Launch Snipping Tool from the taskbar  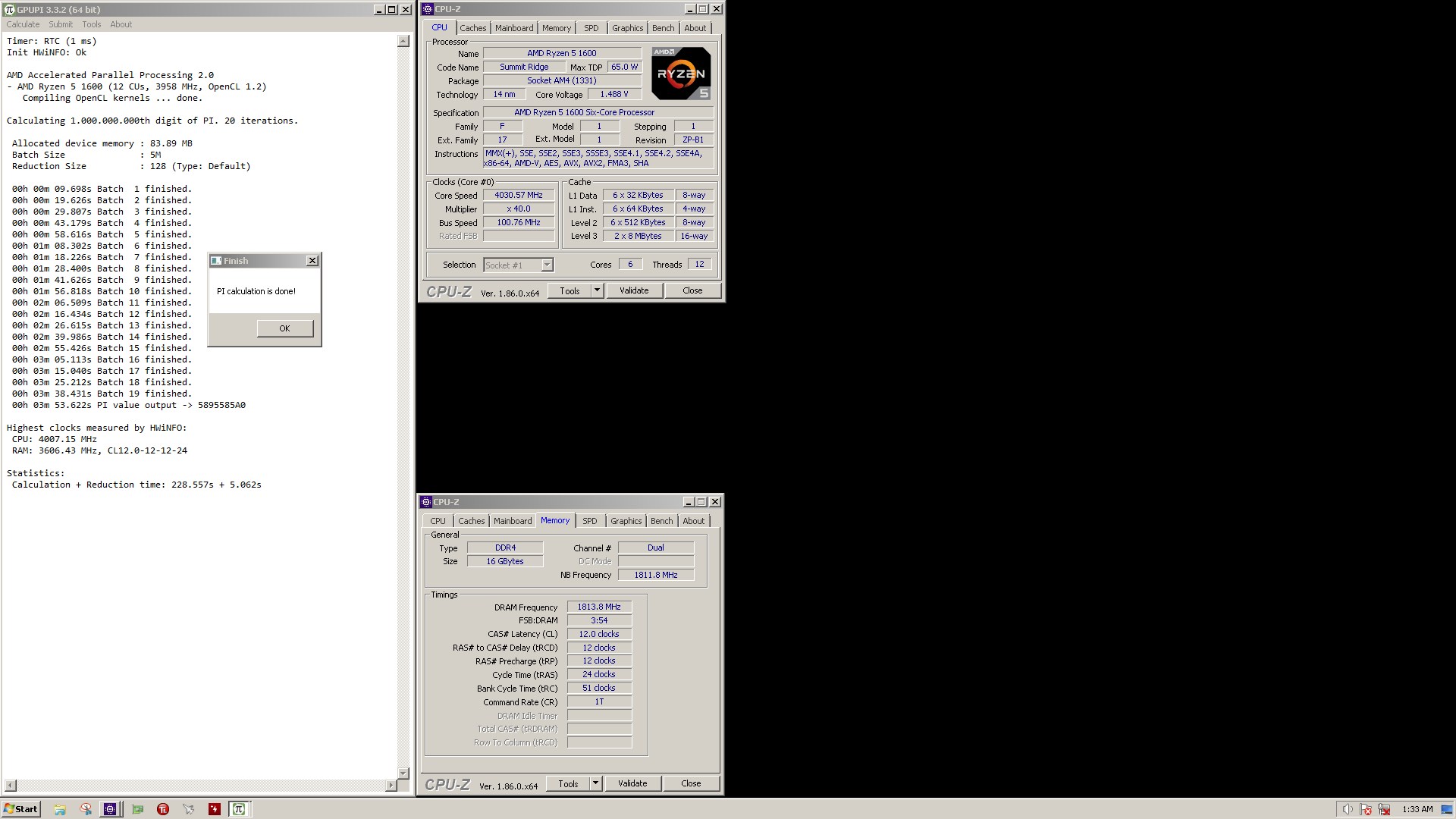(86, 809)
